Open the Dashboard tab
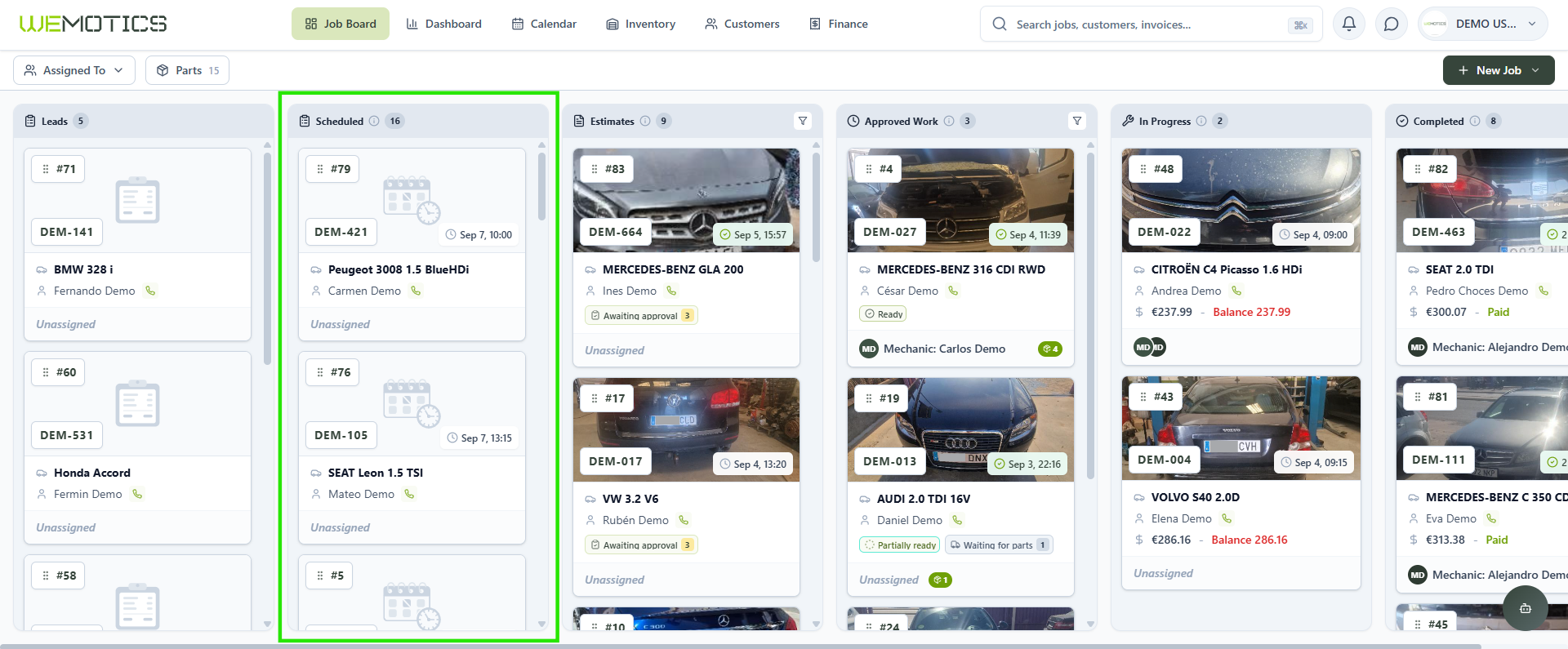Screen dimensions: 1568x649 (x=443, y=24)
